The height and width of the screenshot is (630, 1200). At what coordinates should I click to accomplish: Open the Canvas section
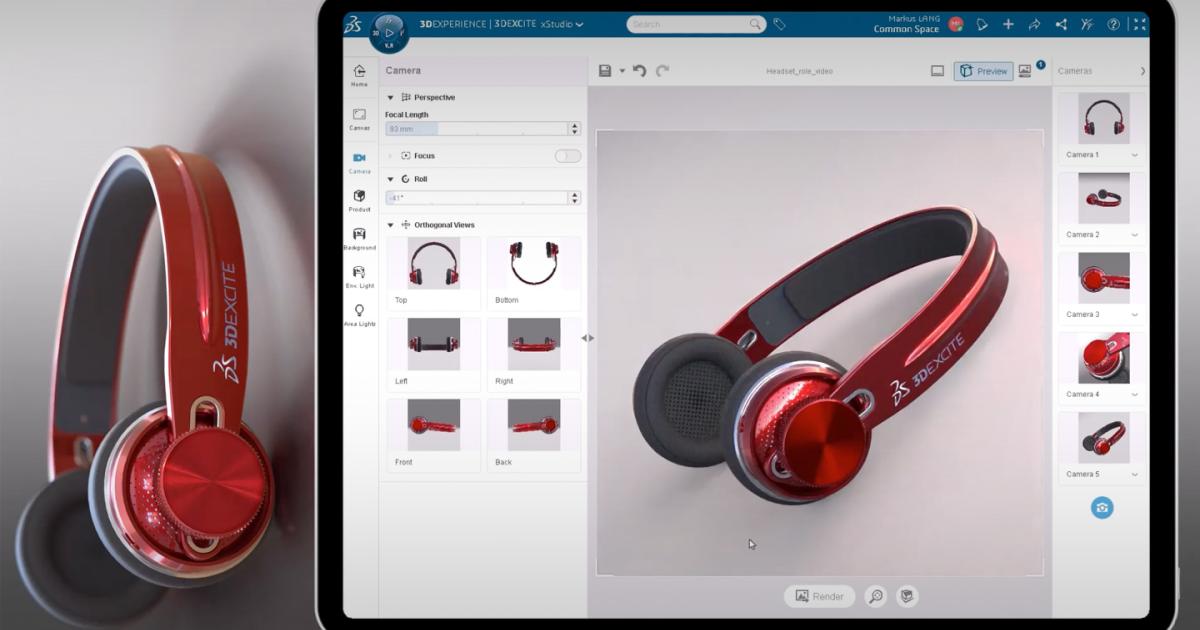click(x=359, y=119)
